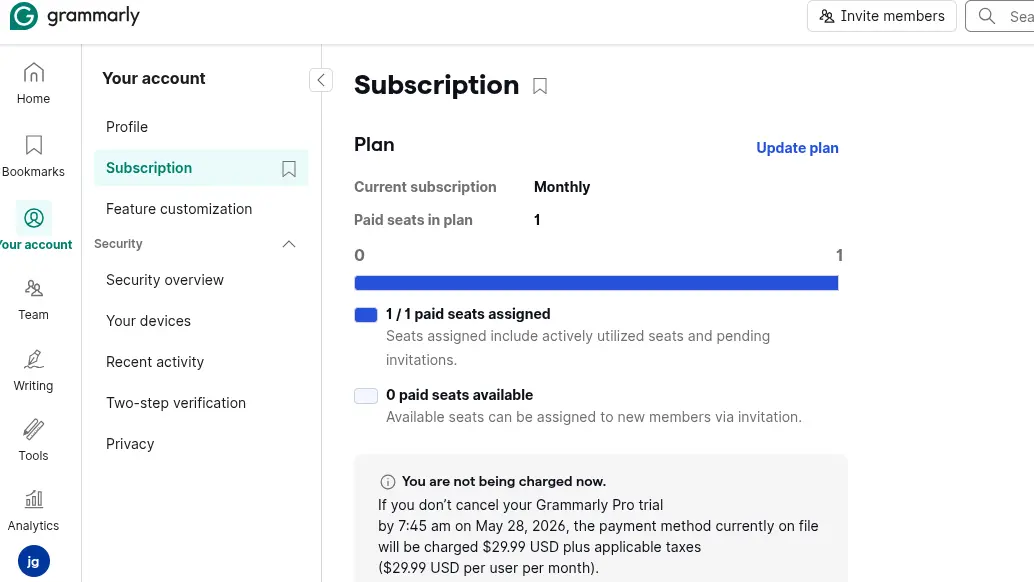Click the jg user avatar
Viewport: 1034px width, 582px height.
point(34,562)
